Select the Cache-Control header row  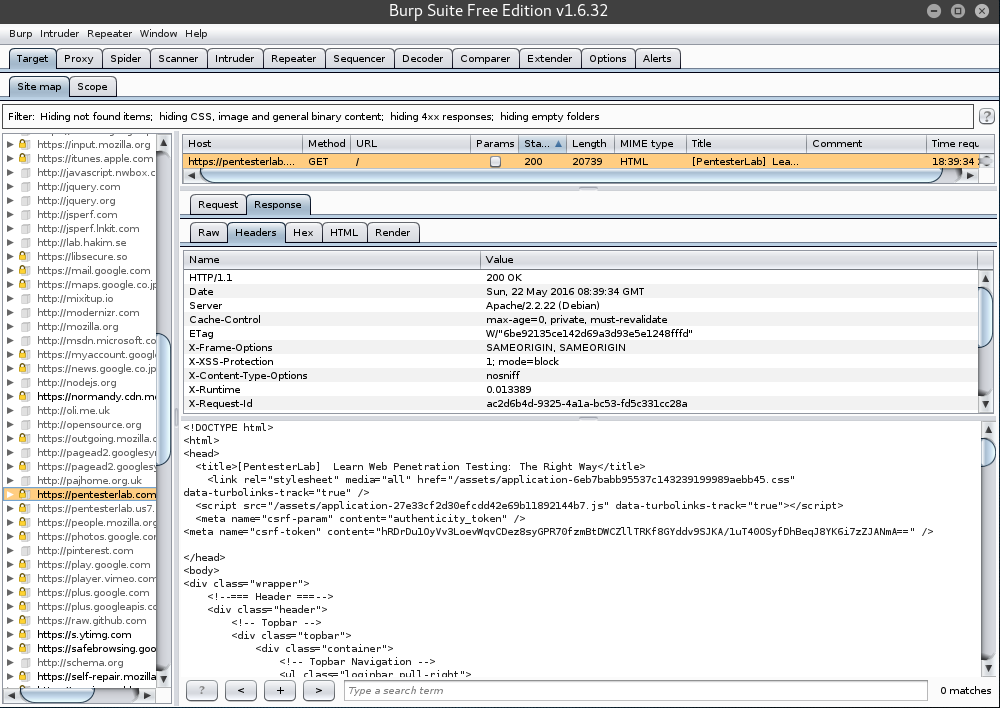580,320
